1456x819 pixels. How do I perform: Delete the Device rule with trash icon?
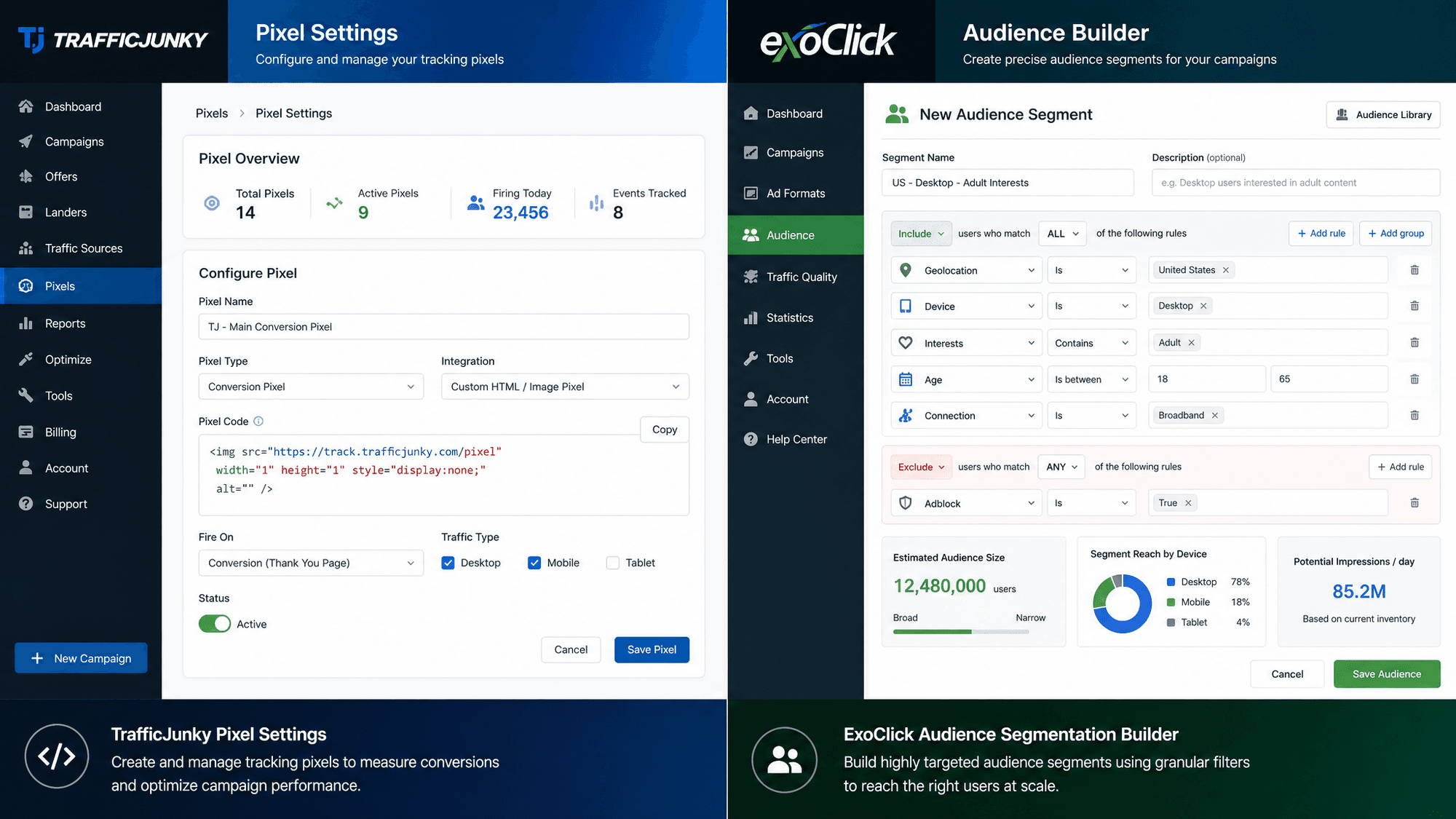(x=1415, y=306)
